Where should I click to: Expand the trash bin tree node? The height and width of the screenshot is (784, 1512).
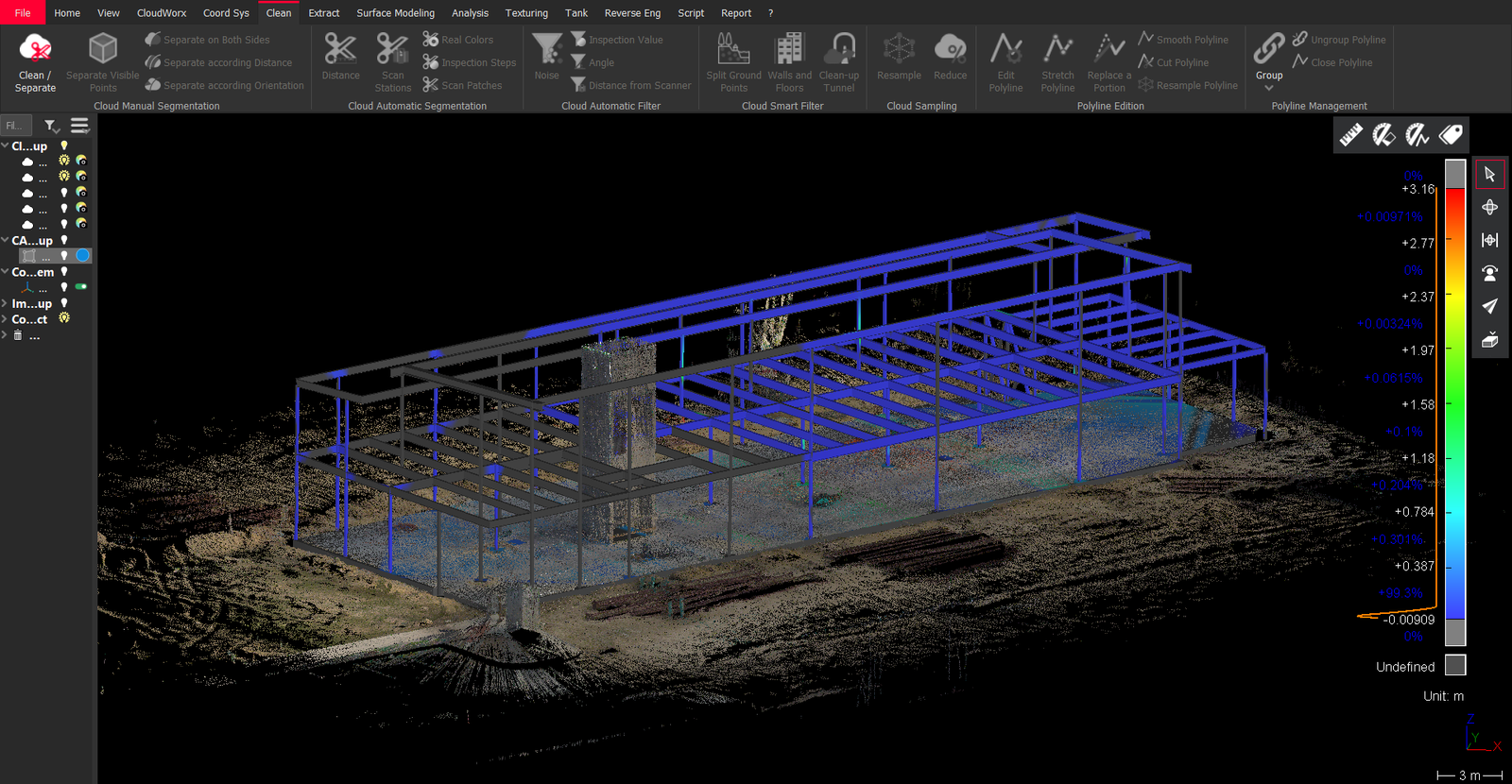coord(5,334)
